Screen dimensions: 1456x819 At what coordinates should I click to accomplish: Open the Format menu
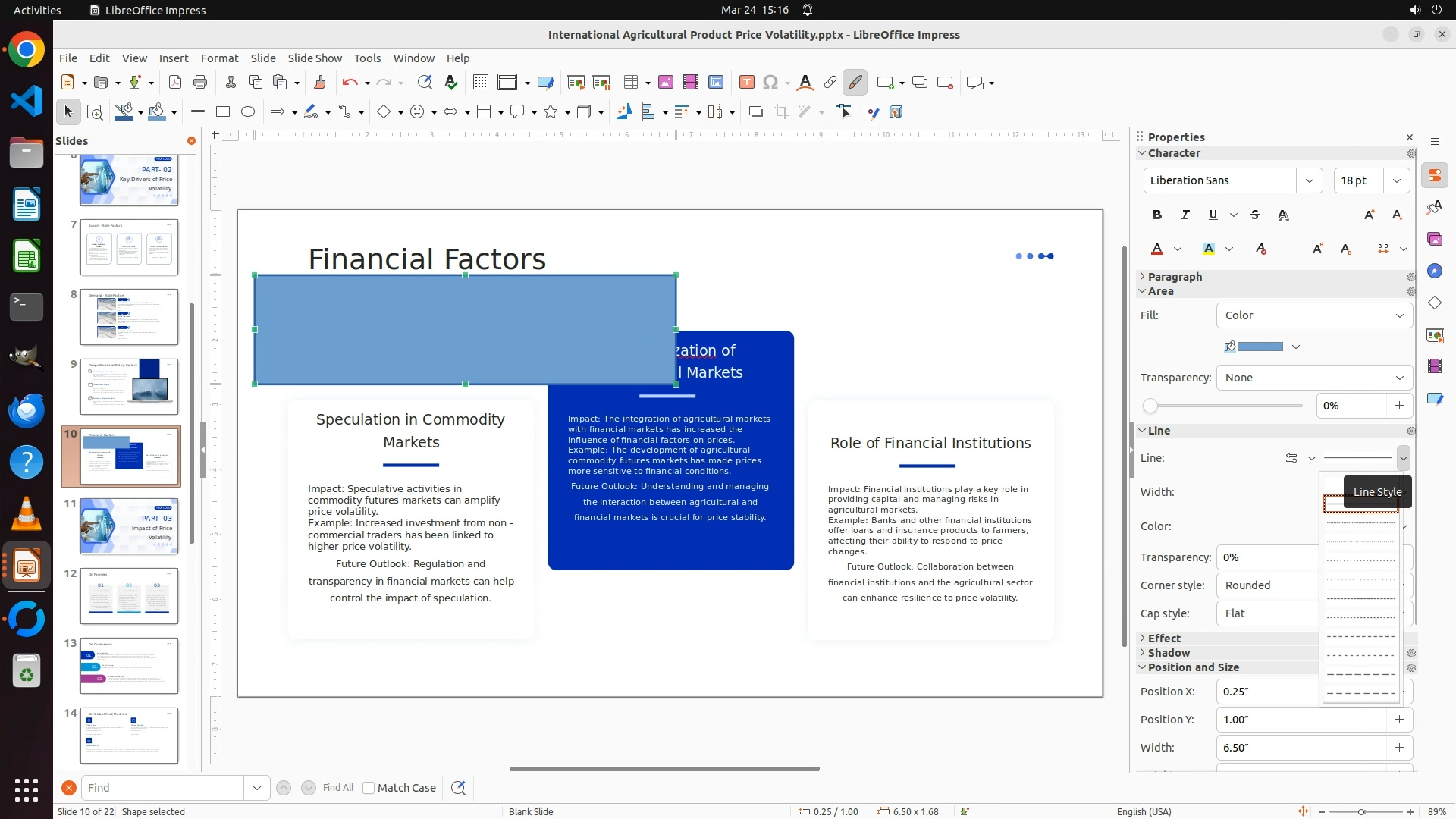[x=219, y=58]
